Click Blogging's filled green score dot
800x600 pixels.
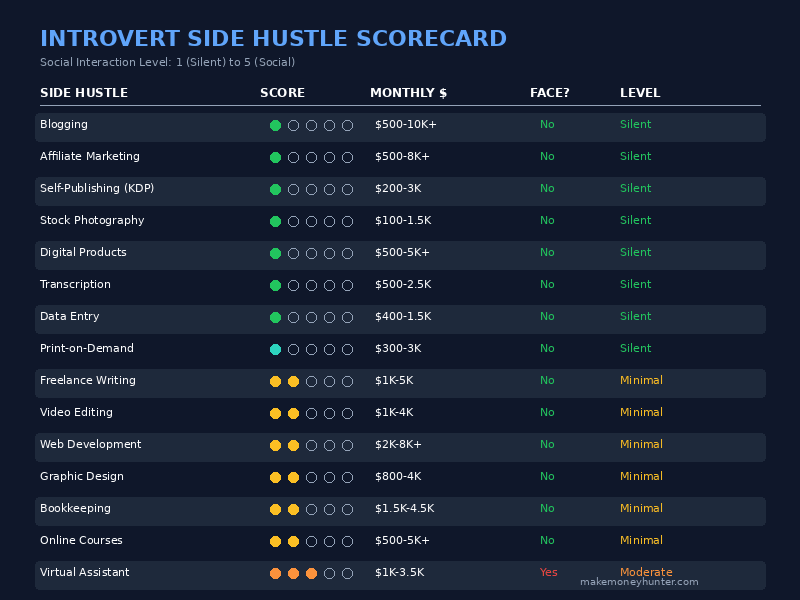tap(276, 126)
